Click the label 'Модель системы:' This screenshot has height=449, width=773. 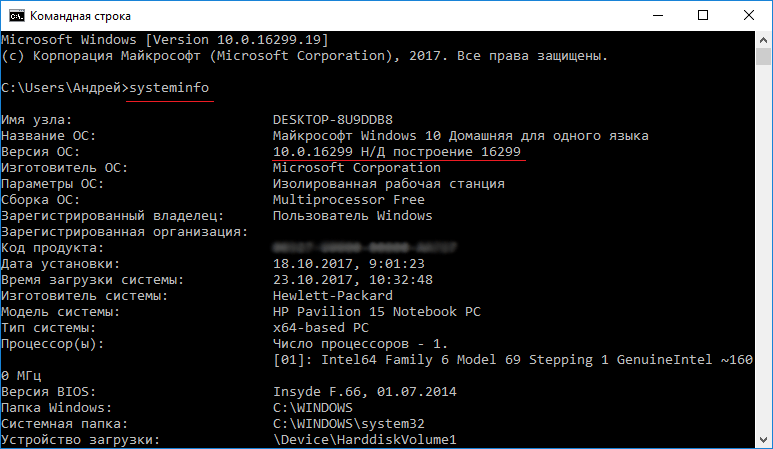click(x=61, y=311)
